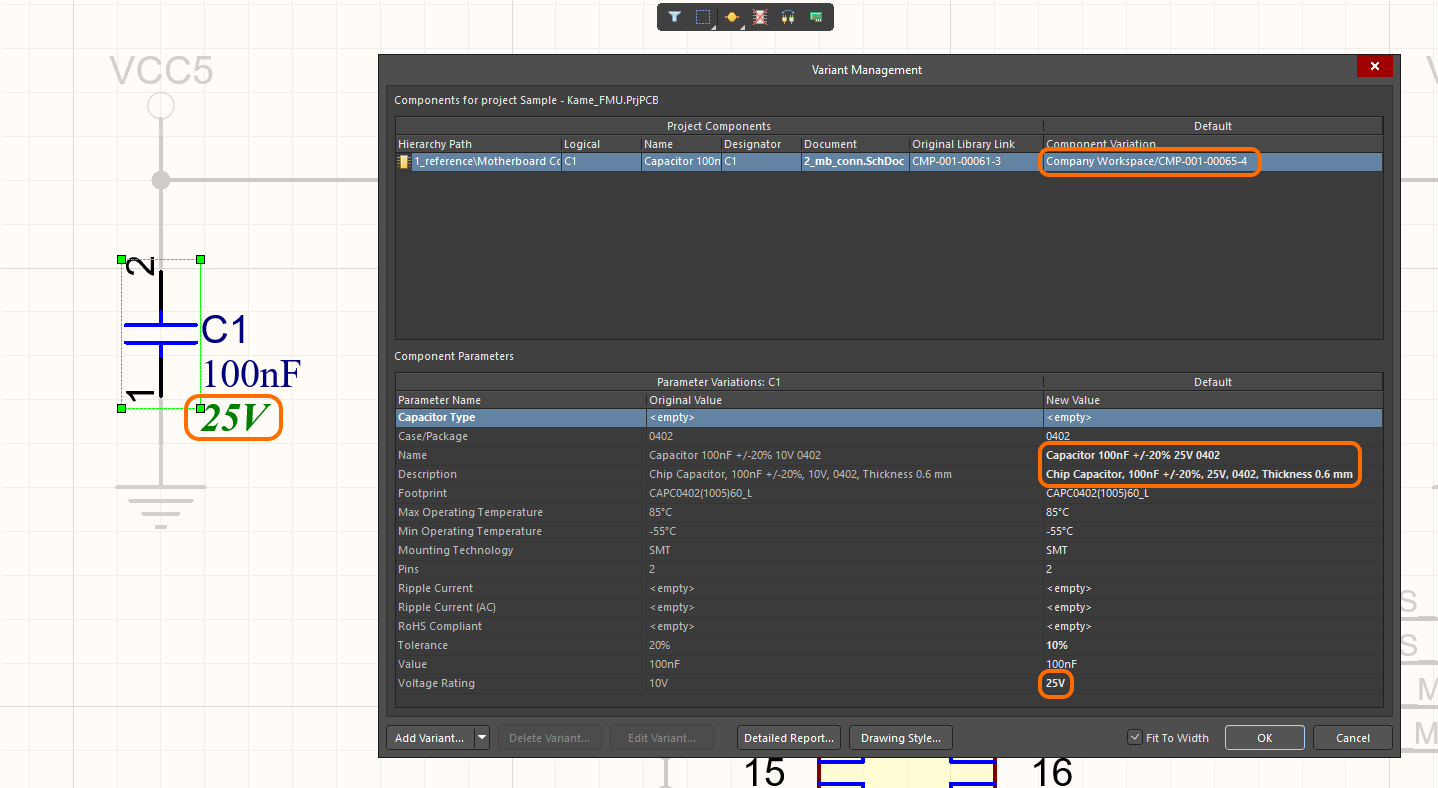This screenshot has width=1438, height=788.
Task: Close the Variant Management dialog
Action: click(1375, 67)
